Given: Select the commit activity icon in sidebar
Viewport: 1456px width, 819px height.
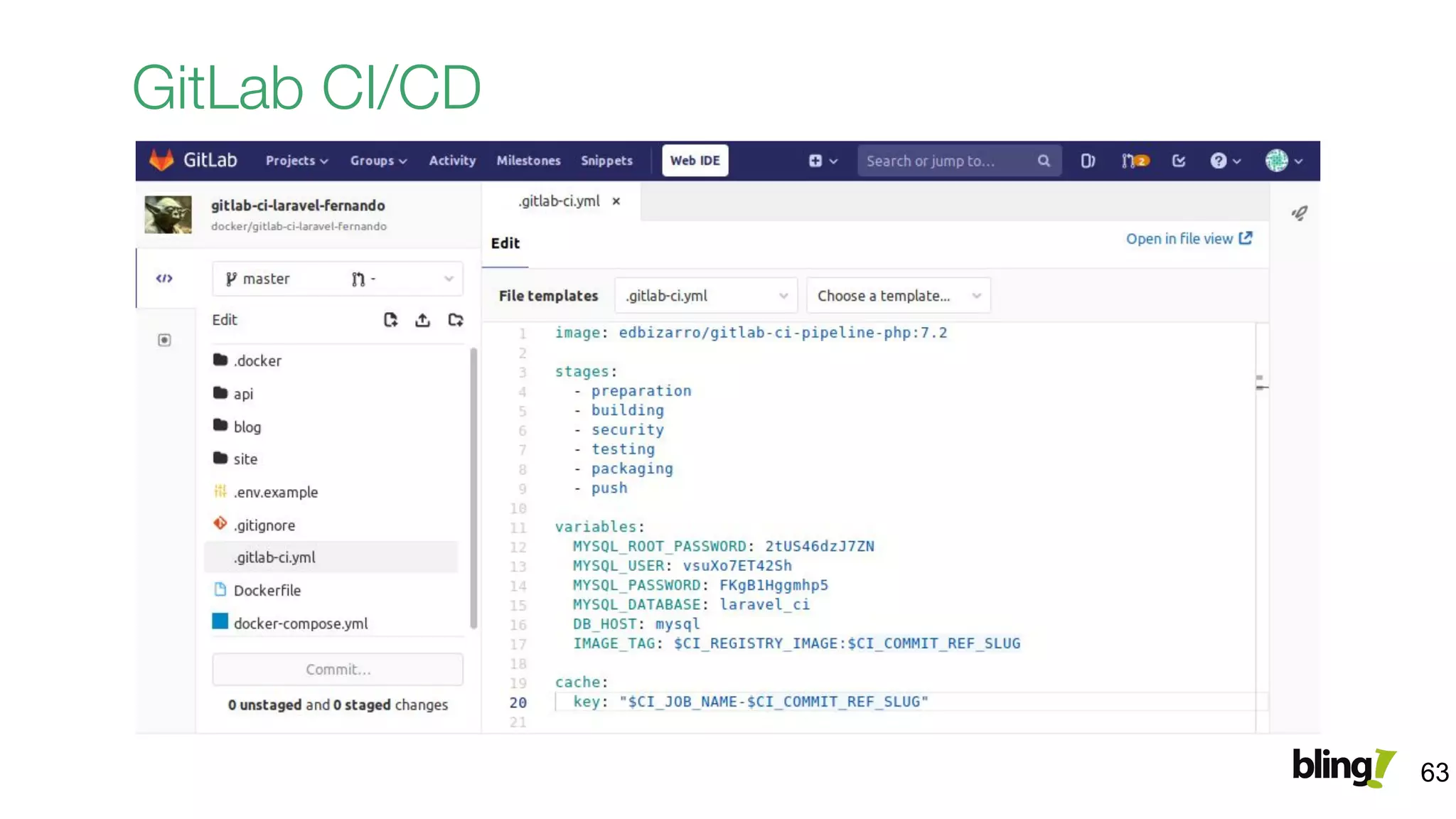Looking at the screenshot, I should pyautogui.click(x=164, y=340).
